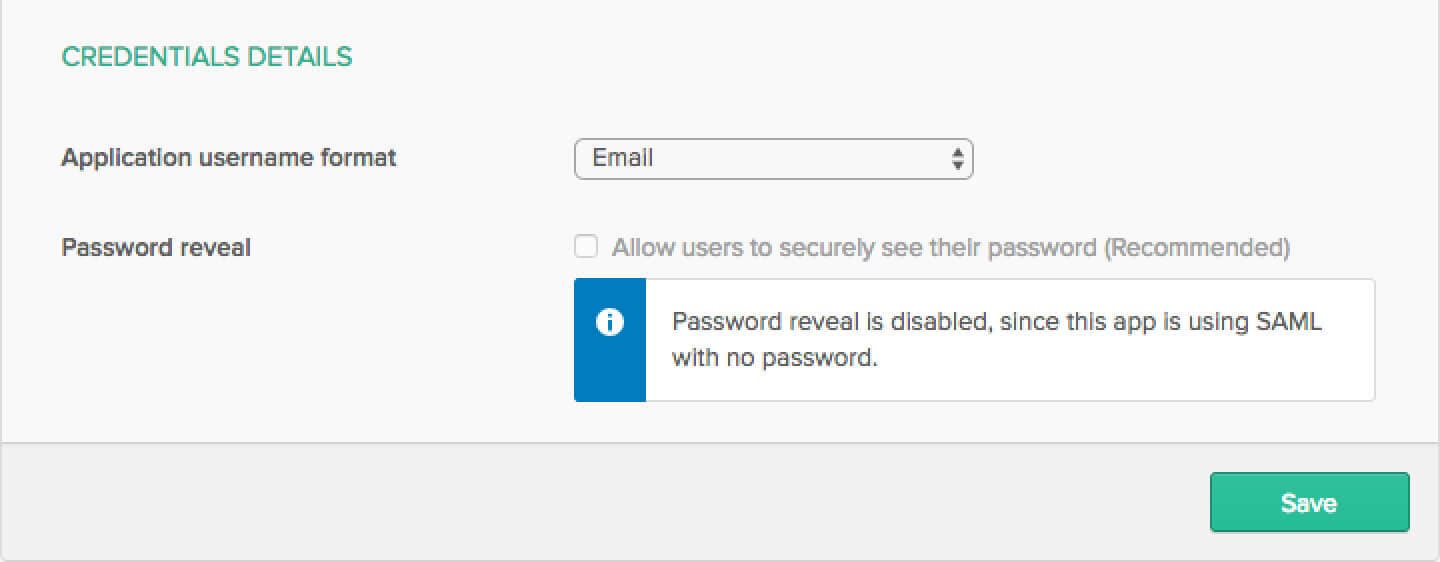Viewport: 1440px width, 562px height.
Task: Click the "Application username format" label
Action: coord(229,158)
